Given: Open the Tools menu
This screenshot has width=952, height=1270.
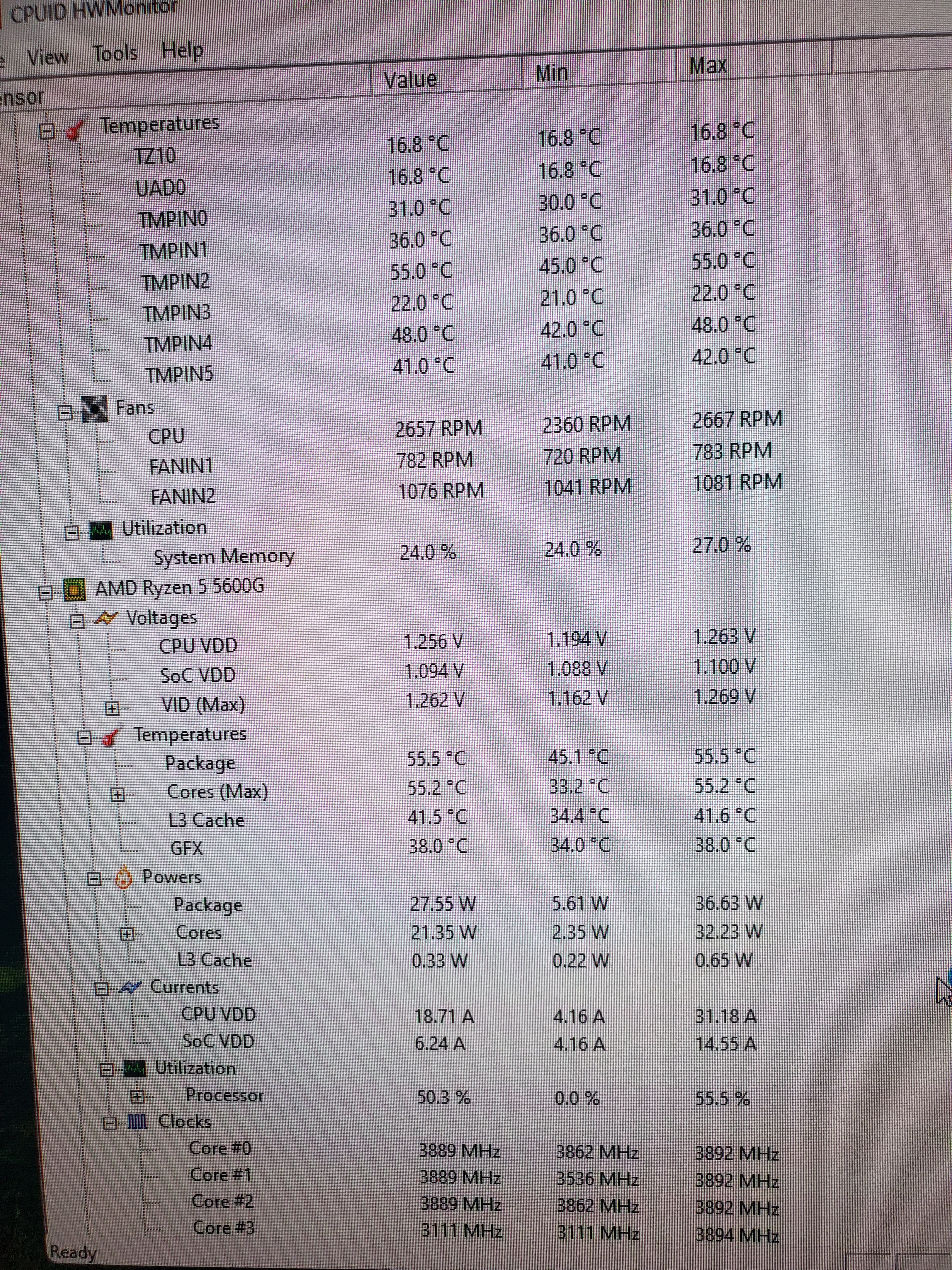Looking at the screenshot, I should point(115,54).
